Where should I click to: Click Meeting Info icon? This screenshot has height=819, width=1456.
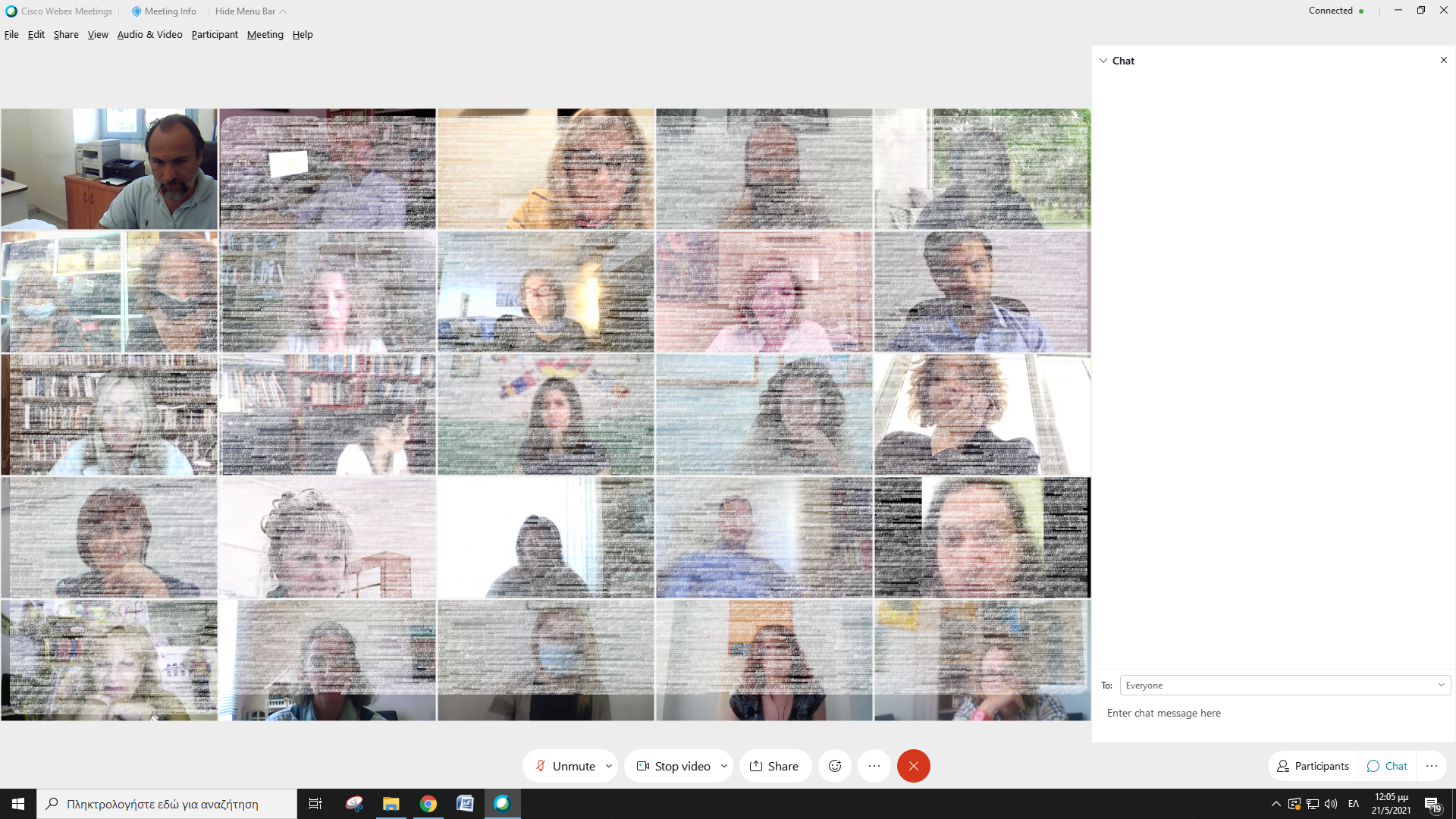click(136, 11)
